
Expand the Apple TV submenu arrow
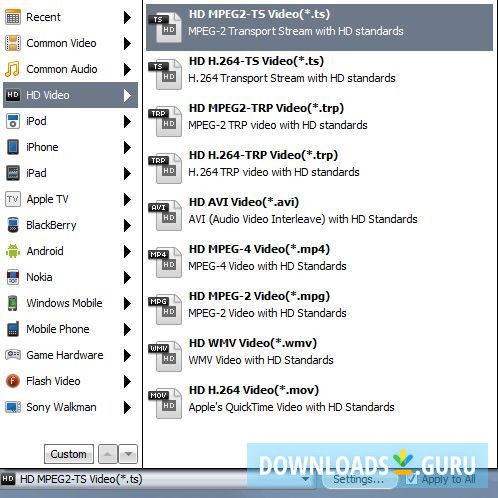click(x=127, y=199)
